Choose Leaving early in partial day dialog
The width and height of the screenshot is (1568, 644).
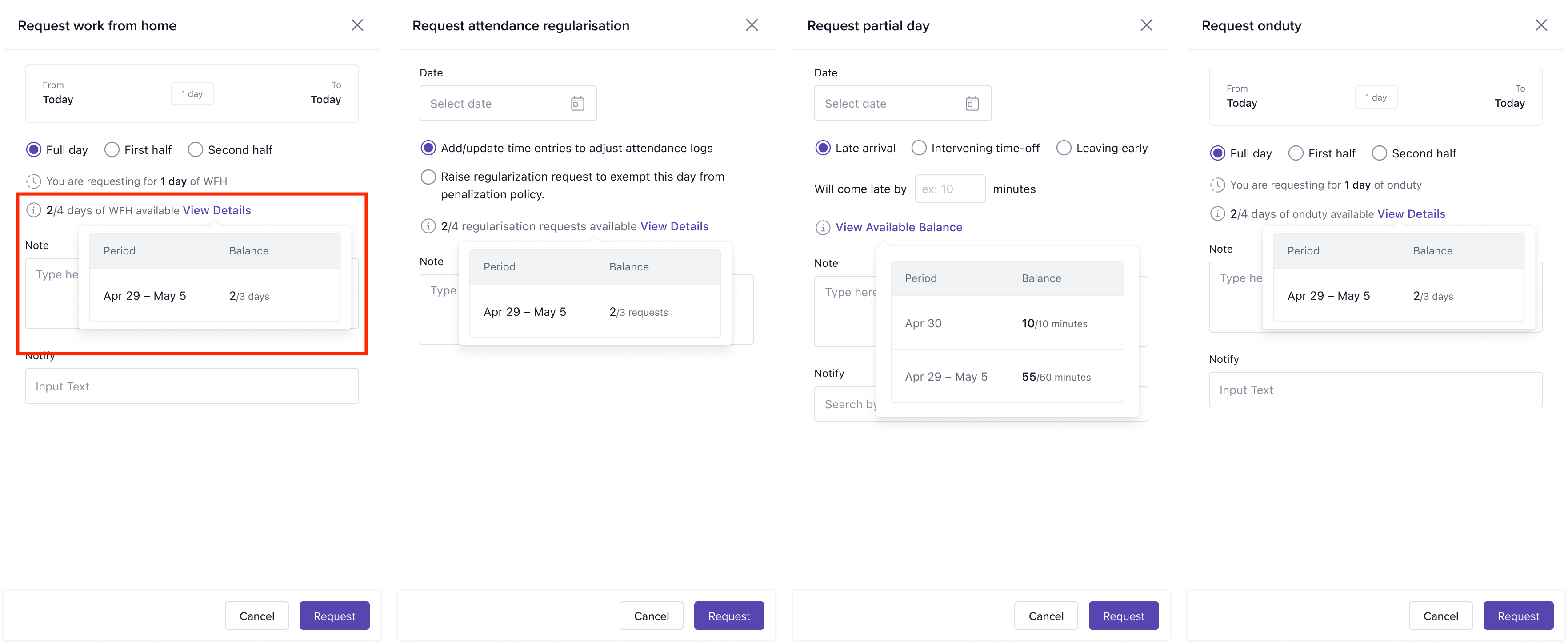(1064, 148)
